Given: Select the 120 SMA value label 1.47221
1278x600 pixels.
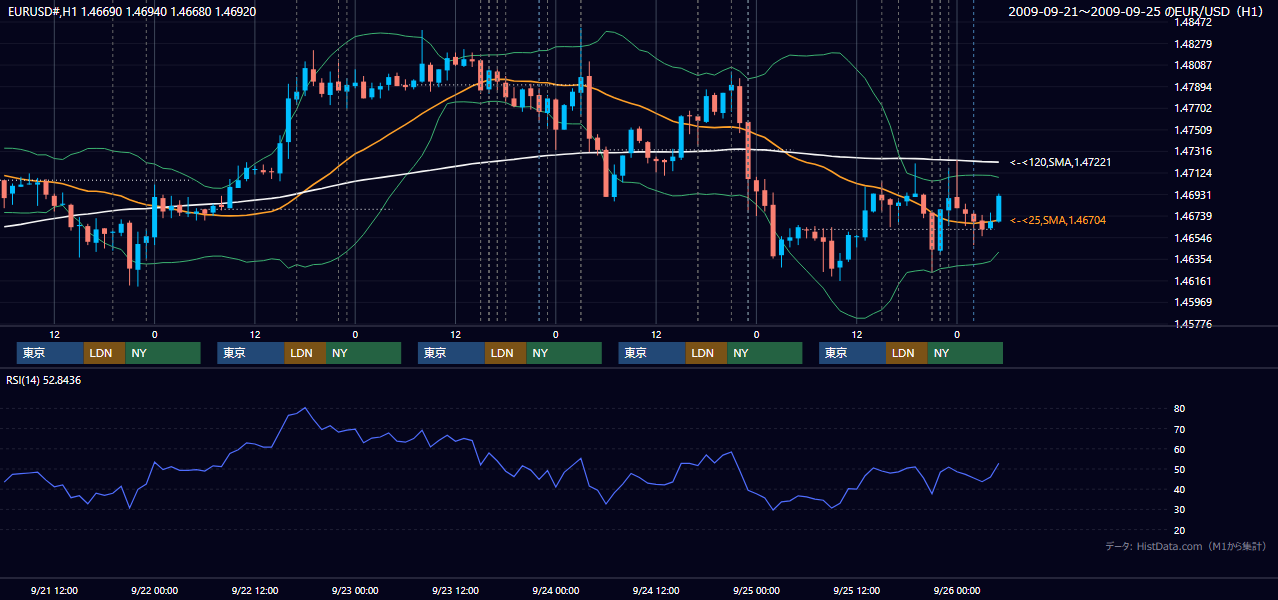Looking at the screenshot, I should click(1061, 162).
